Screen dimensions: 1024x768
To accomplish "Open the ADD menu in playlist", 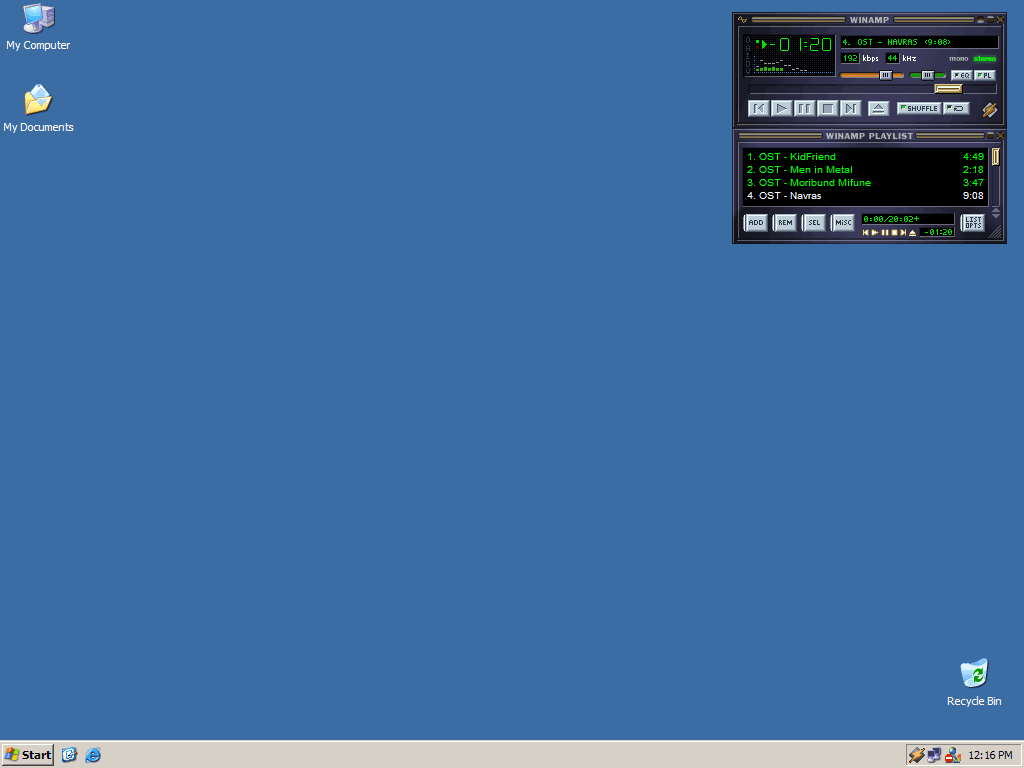I will point(756,223).
